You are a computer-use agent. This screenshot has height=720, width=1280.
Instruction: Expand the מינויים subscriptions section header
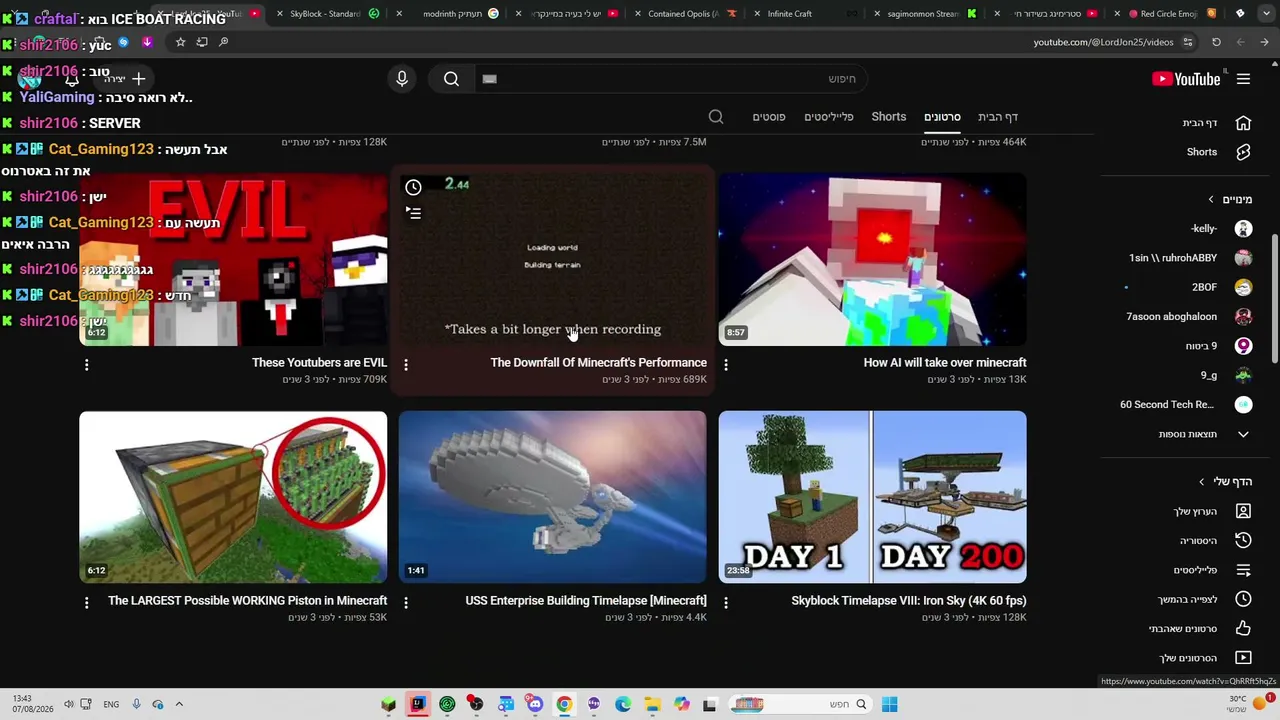click(1230, 199)
